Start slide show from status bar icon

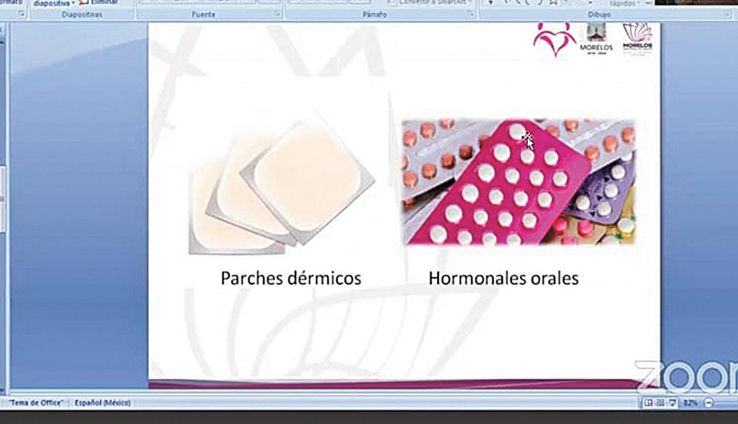[673, 402]
